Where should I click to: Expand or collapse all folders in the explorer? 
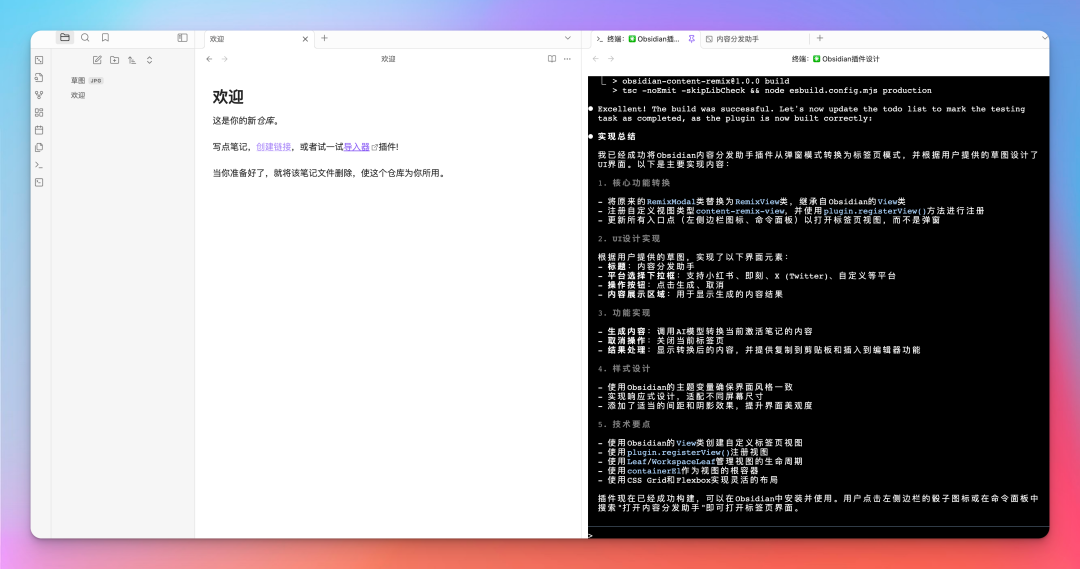coord(149,60)
